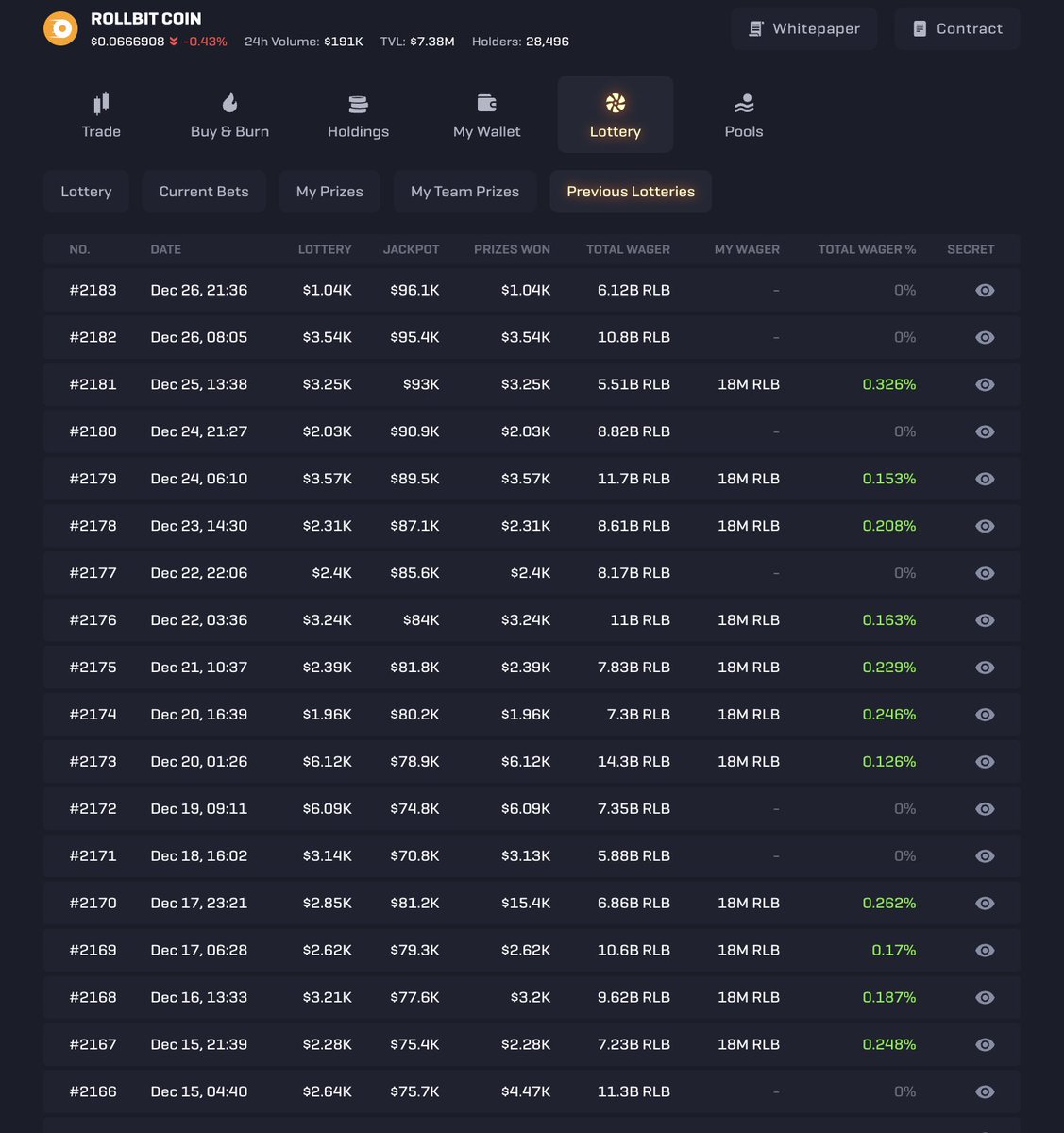Click the Rollbit Coin orange logo

61,29
